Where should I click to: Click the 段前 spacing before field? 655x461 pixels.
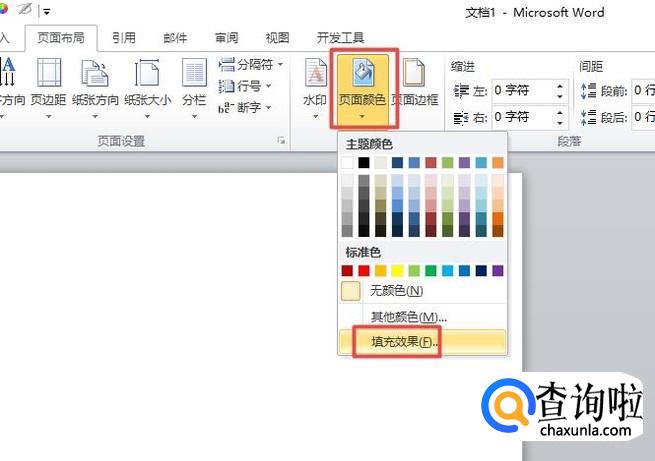point(643,90)
